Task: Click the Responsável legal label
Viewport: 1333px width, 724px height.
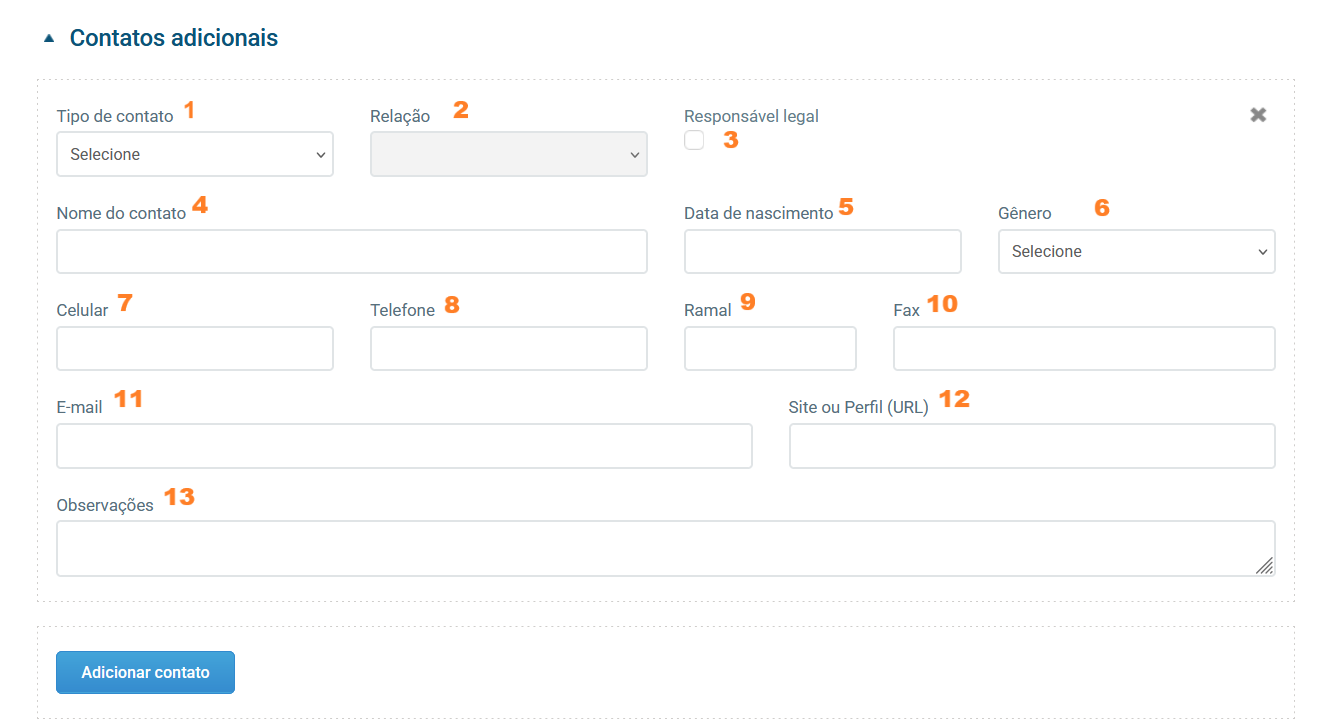Action: tap(751, 116)
